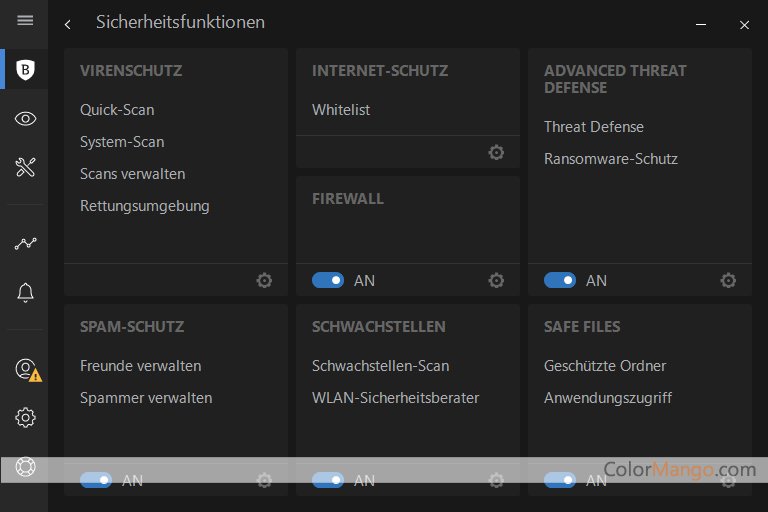
Task: Toggle the Firewall switch
Action: [x=328, y=281]
